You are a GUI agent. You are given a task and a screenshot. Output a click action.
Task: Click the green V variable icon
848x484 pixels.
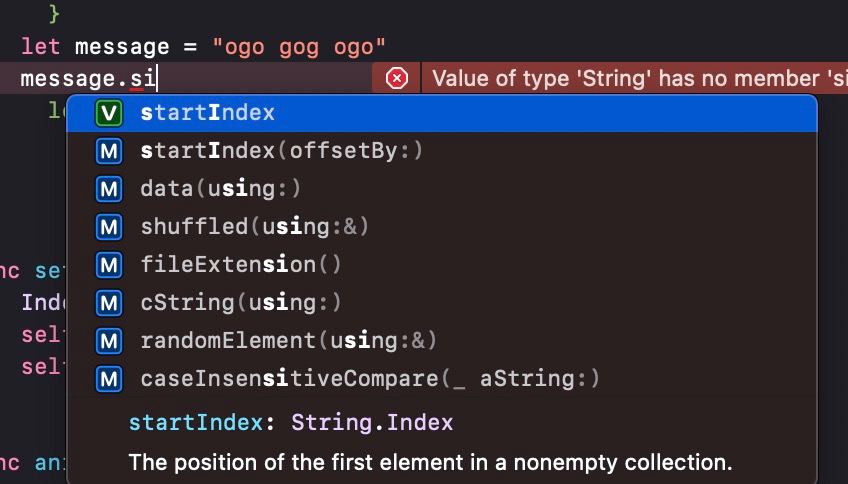(109, 113)
